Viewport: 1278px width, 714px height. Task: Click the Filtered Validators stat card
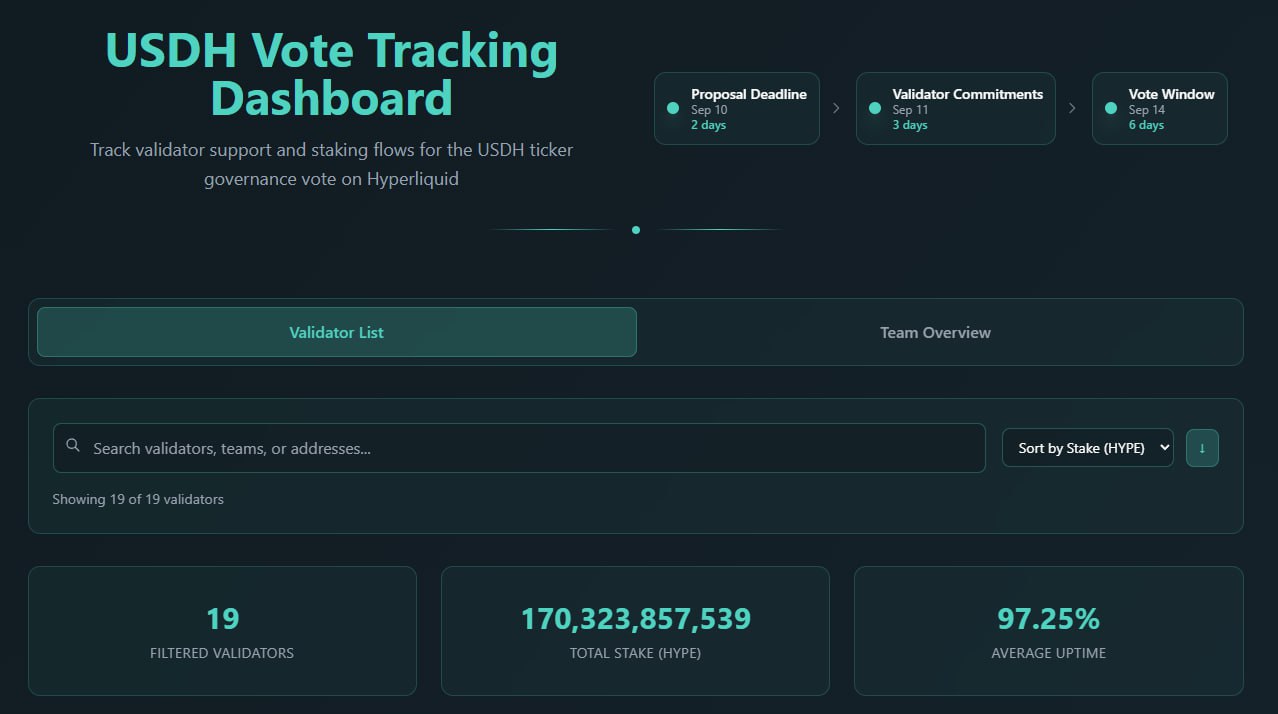click(222, 631)
